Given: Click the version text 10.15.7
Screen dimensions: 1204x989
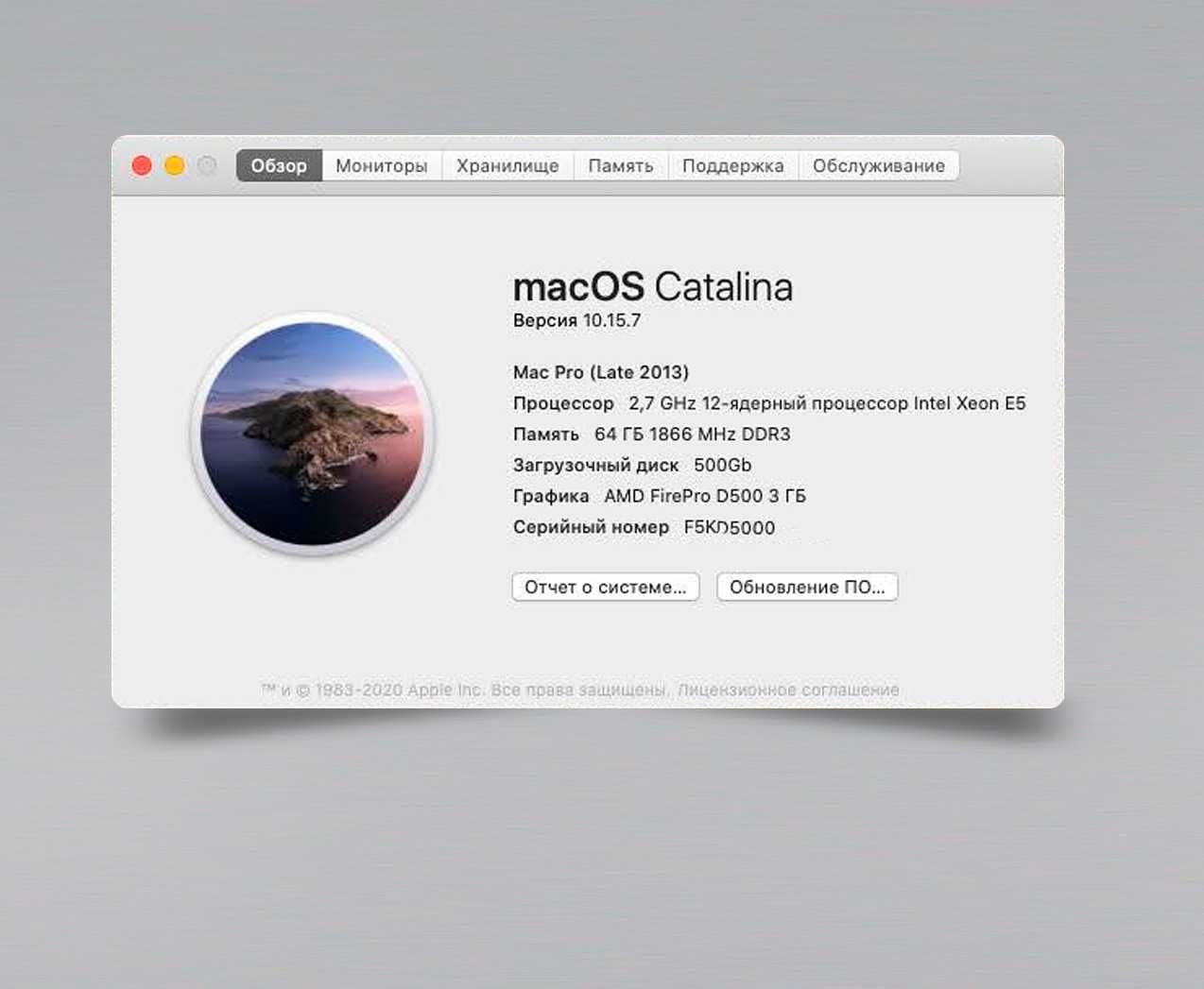Looking at the screenshot, I should tap(611, 320).
